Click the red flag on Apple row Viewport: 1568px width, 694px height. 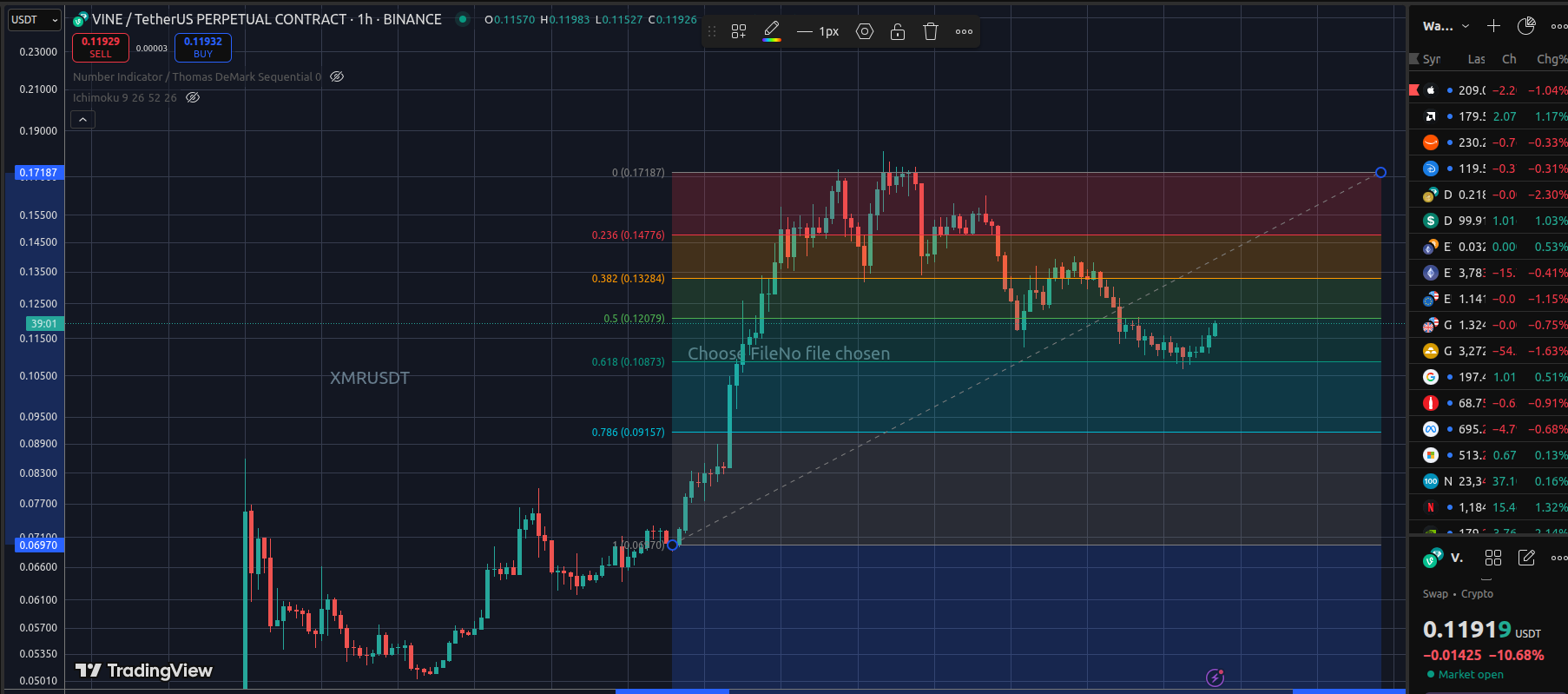[x=1413, y=90]
